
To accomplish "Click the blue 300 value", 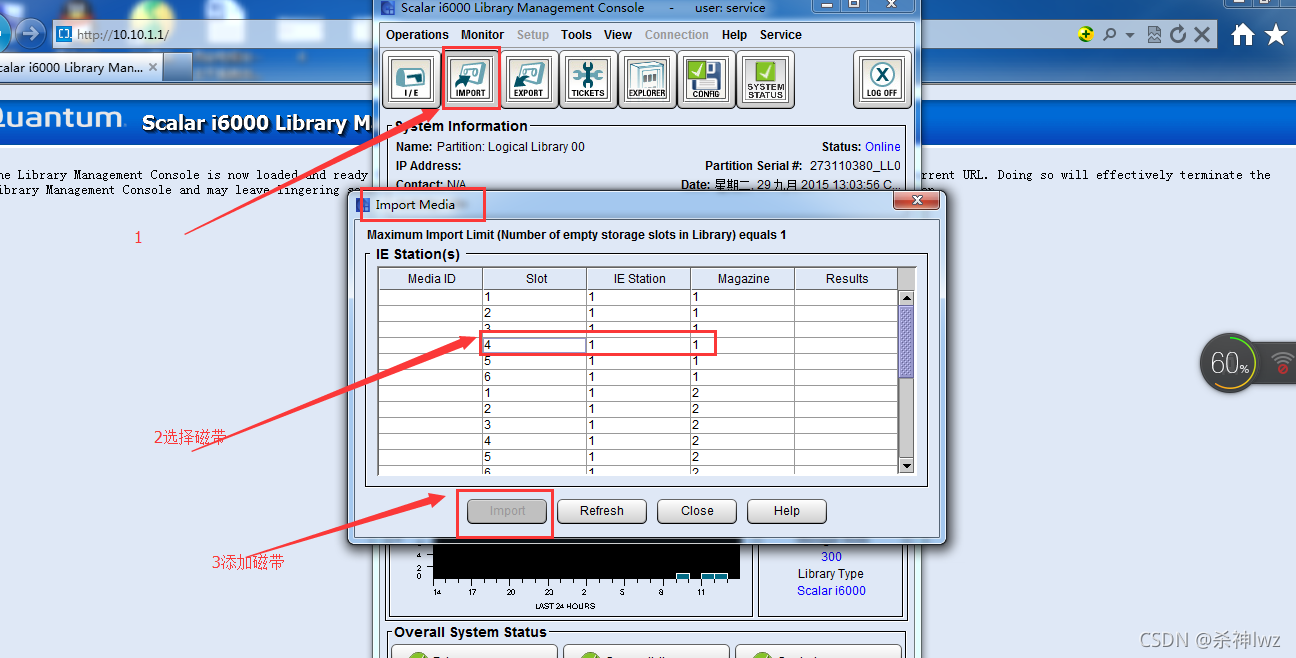I will 831,557.
